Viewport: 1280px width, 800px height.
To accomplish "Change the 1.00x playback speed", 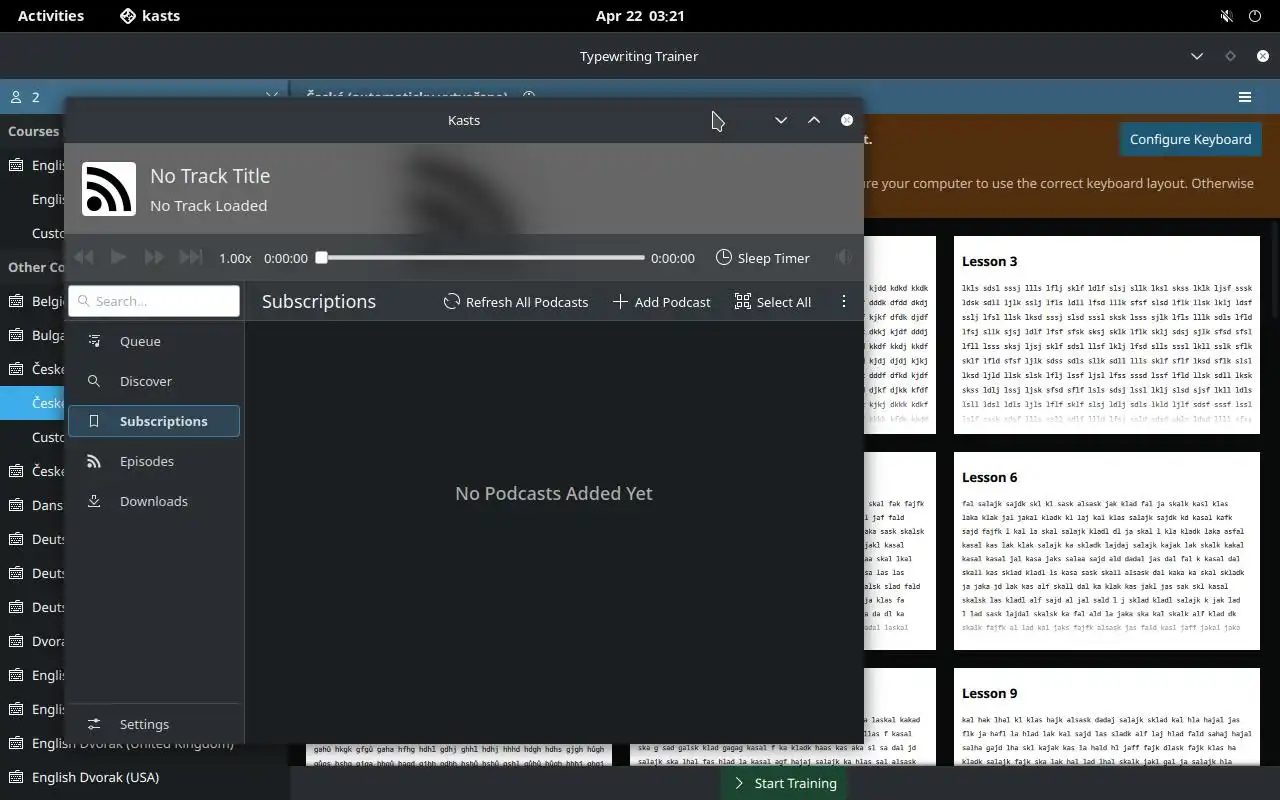I will [x=235, y=258].
